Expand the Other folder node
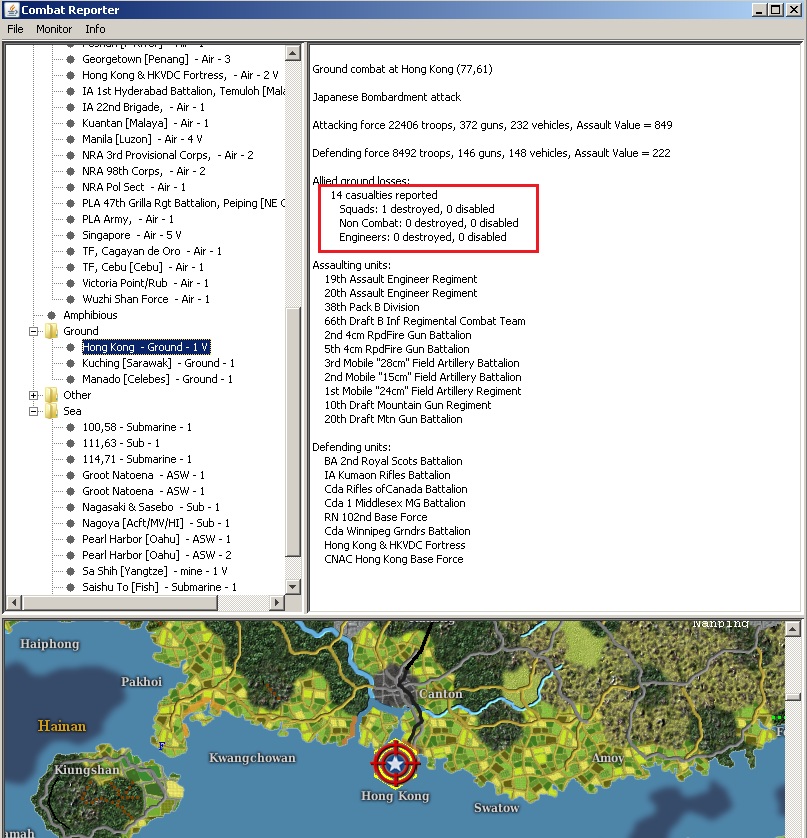Screen dimensions: 807x838 34,395
